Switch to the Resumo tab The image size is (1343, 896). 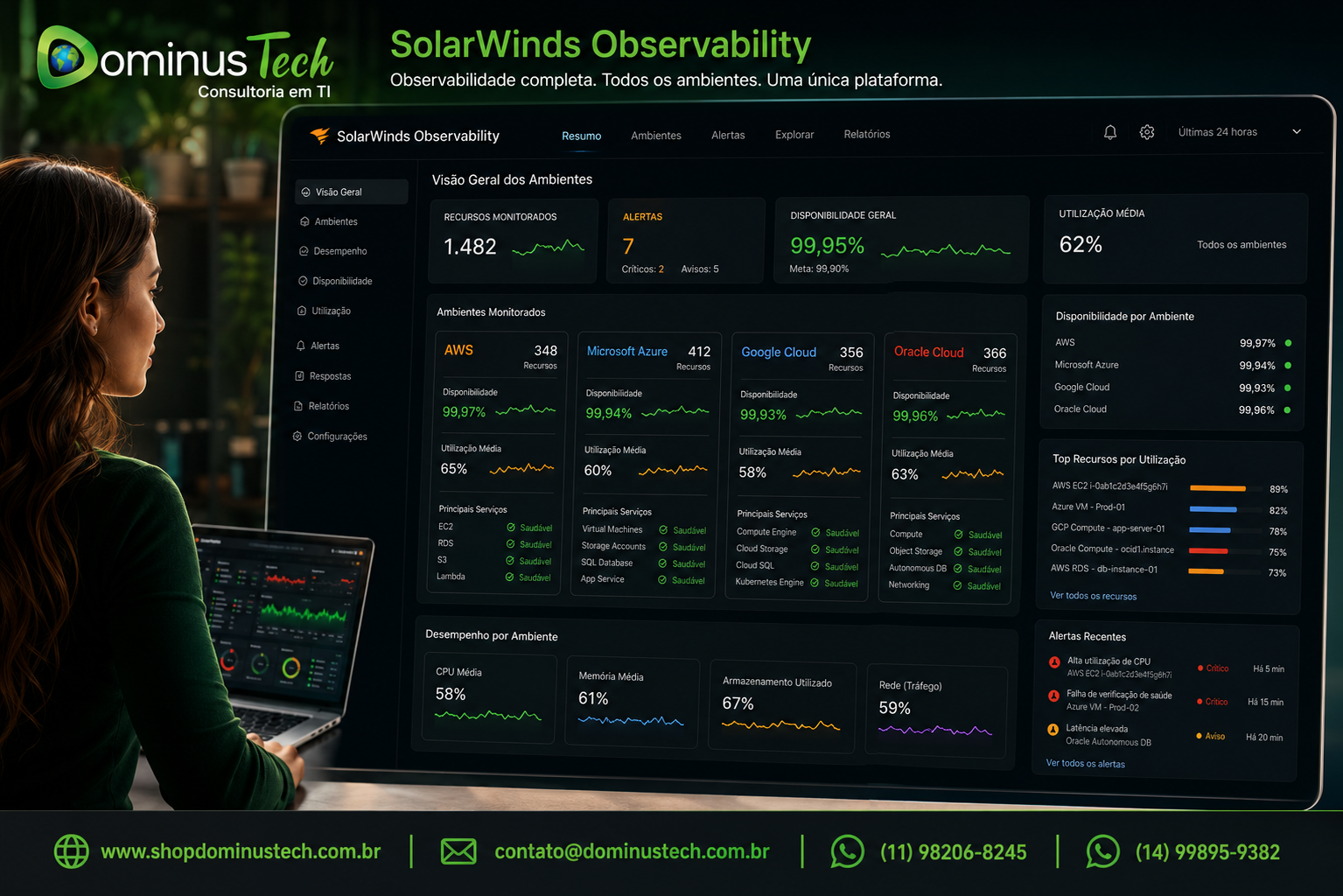(x=581, y=136)
